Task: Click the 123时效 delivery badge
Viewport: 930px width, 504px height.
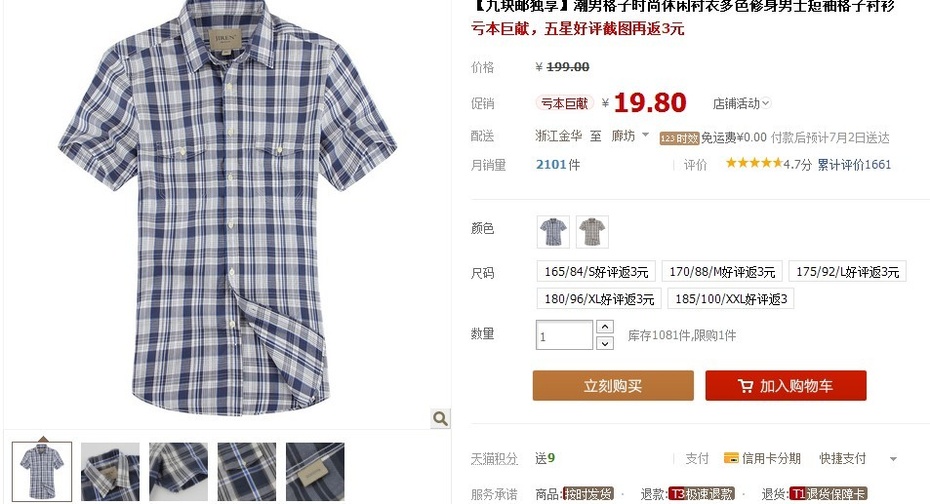Action: (x=680, y=138)
